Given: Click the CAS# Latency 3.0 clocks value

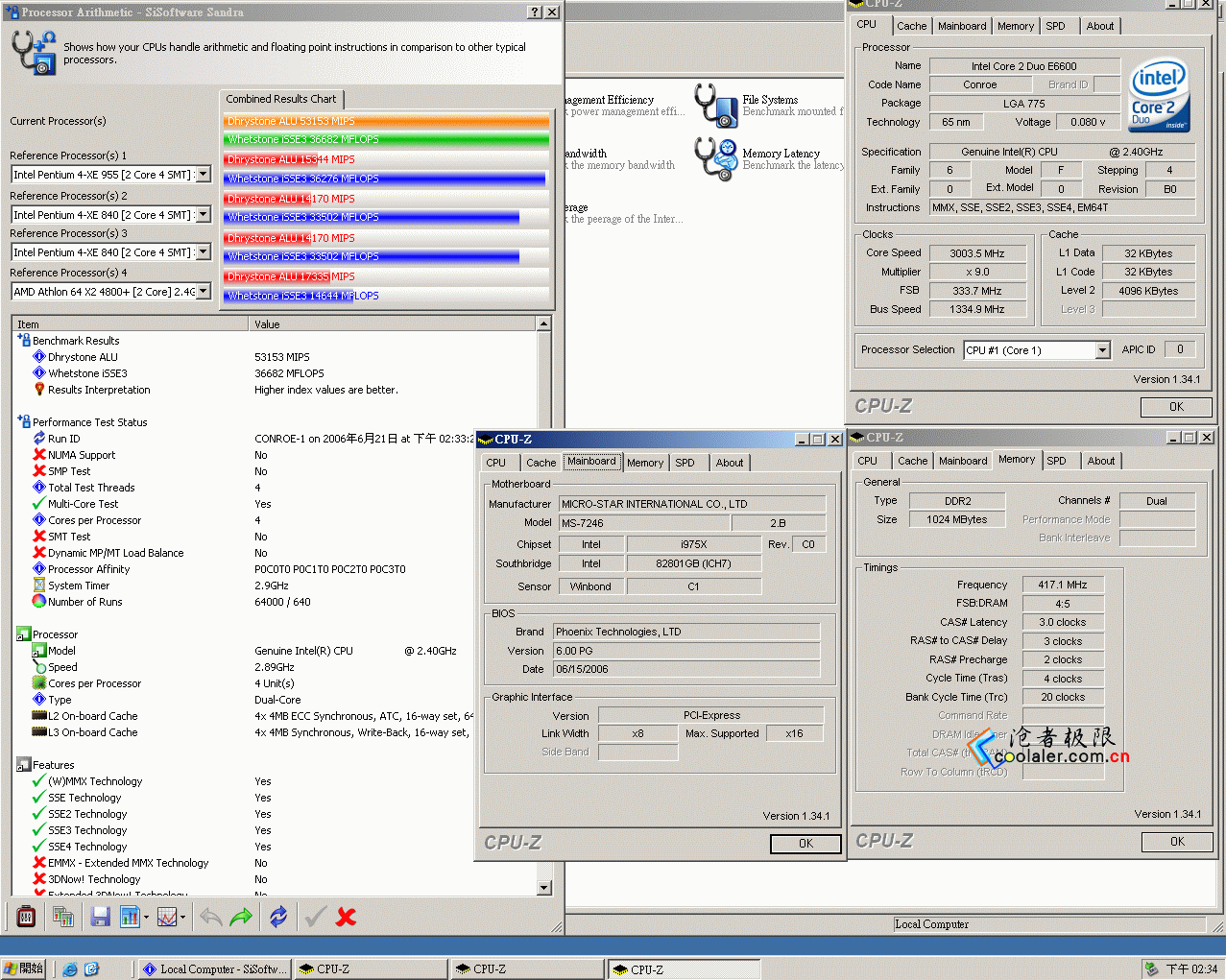Looking at the screenshot, I should 1063,622.
